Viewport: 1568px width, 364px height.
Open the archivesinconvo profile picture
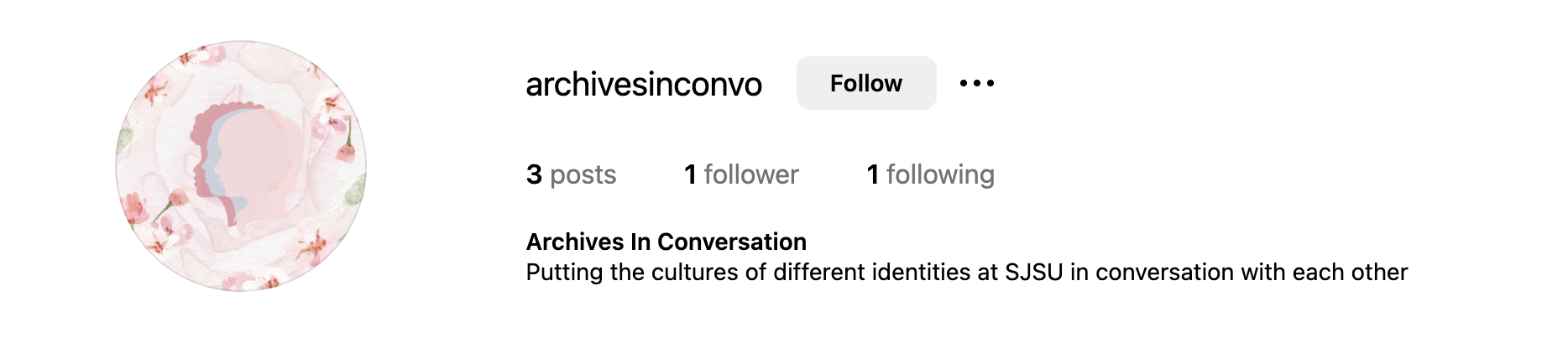pyautogui.click(x=241, y=166)
